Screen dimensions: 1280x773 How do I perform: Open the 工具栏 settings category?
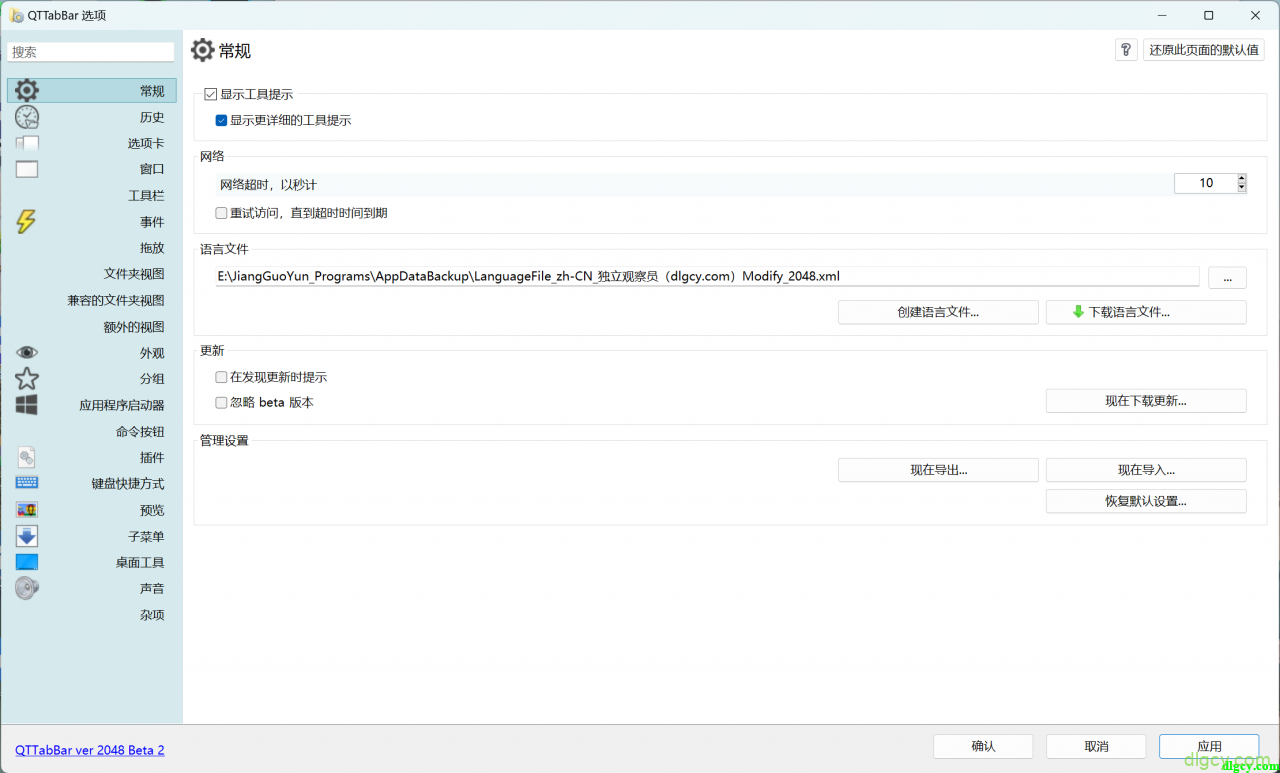point(145,196)
